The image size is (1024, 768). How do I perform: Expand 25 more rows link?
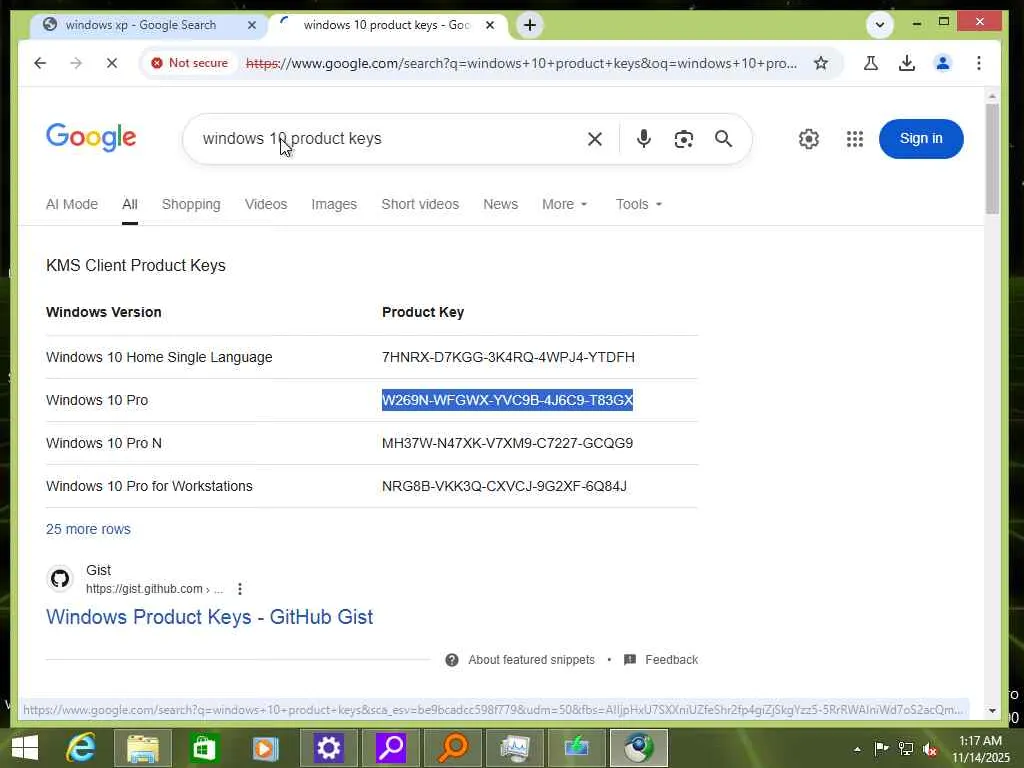pyautogui.click(x=88, y=529)
